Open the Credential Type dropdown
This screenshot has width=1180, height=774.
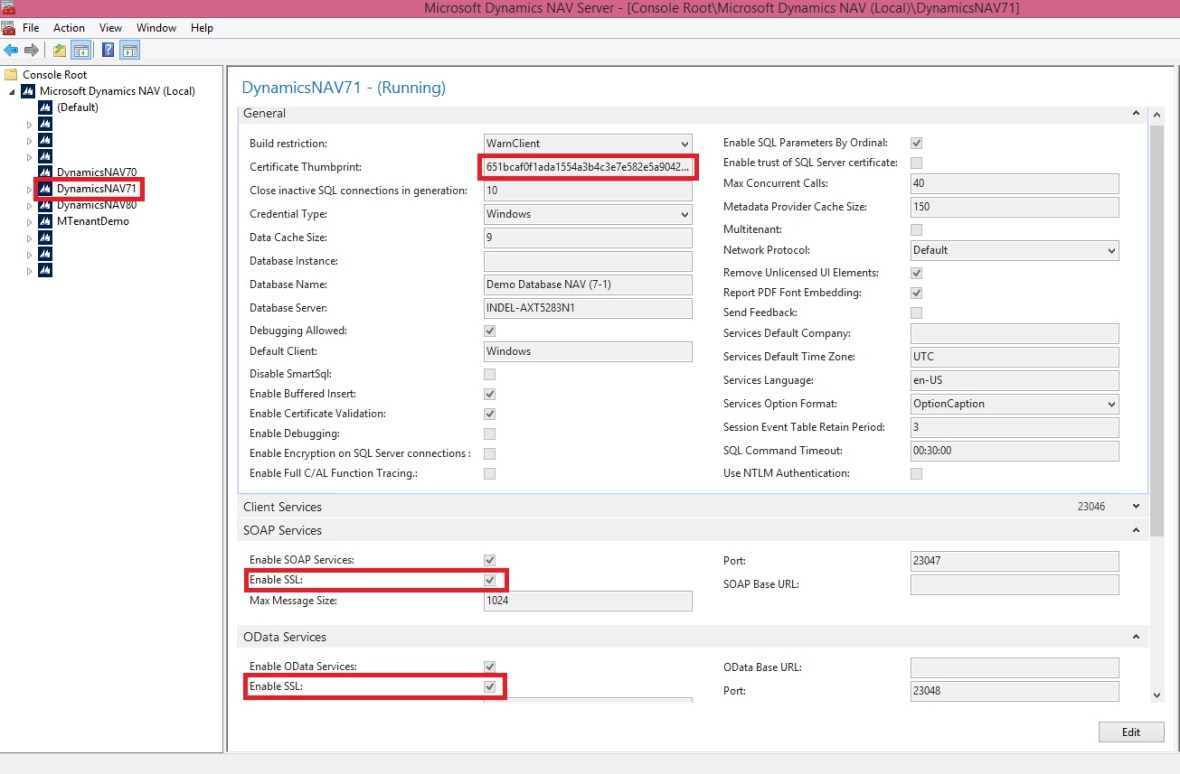point(588,214)
